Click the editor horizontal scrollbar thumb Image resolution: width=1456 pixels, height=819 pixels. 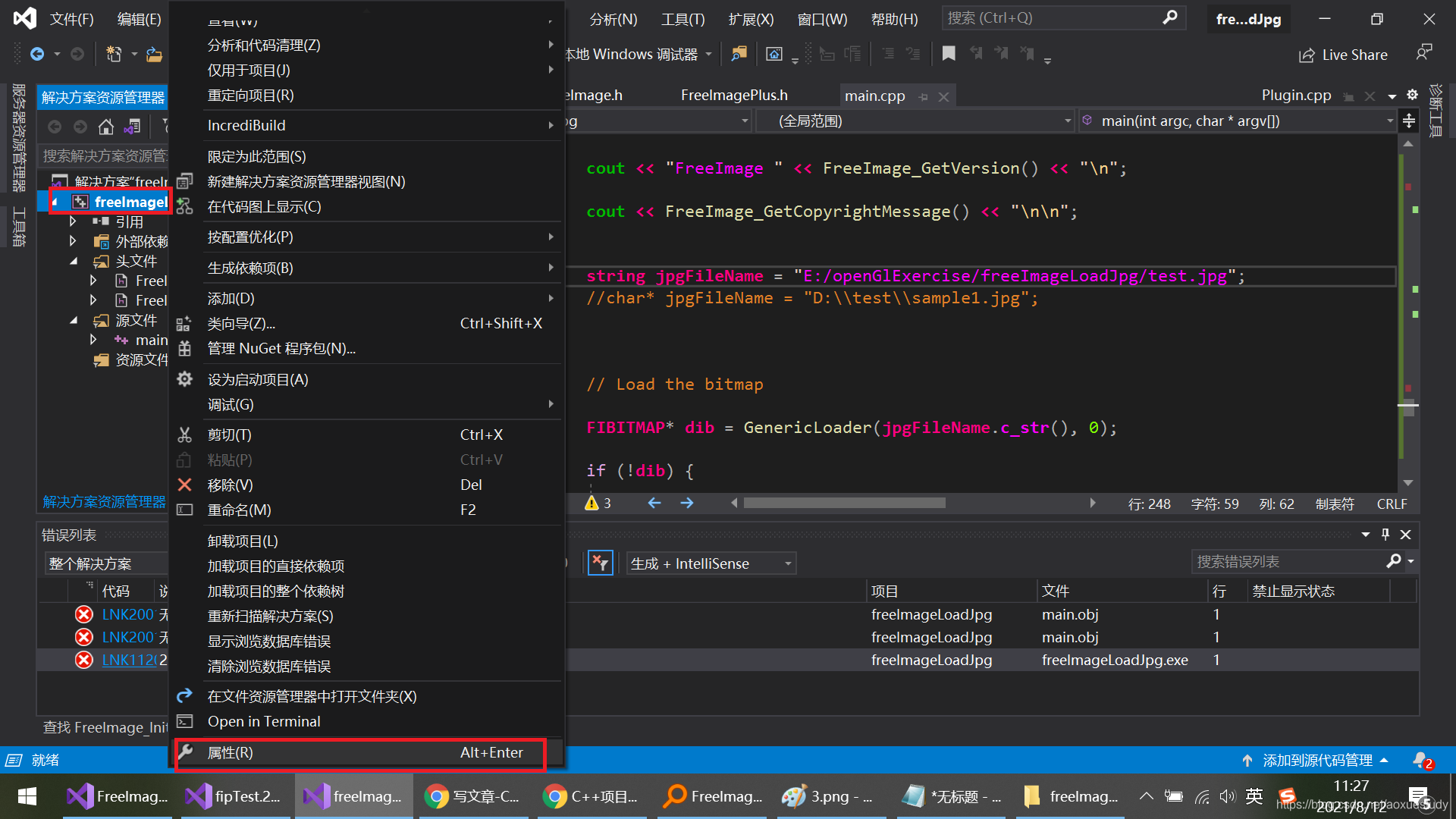point(844,504)
